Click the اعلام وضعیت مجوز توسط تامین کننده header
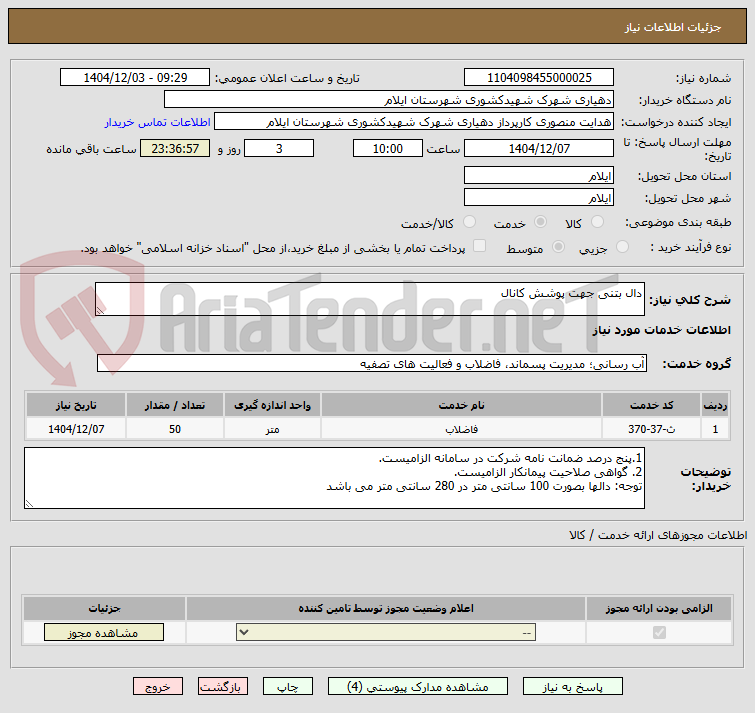Image resolution: width=755 pixels, height=713 pixels. tap(386, 609)
